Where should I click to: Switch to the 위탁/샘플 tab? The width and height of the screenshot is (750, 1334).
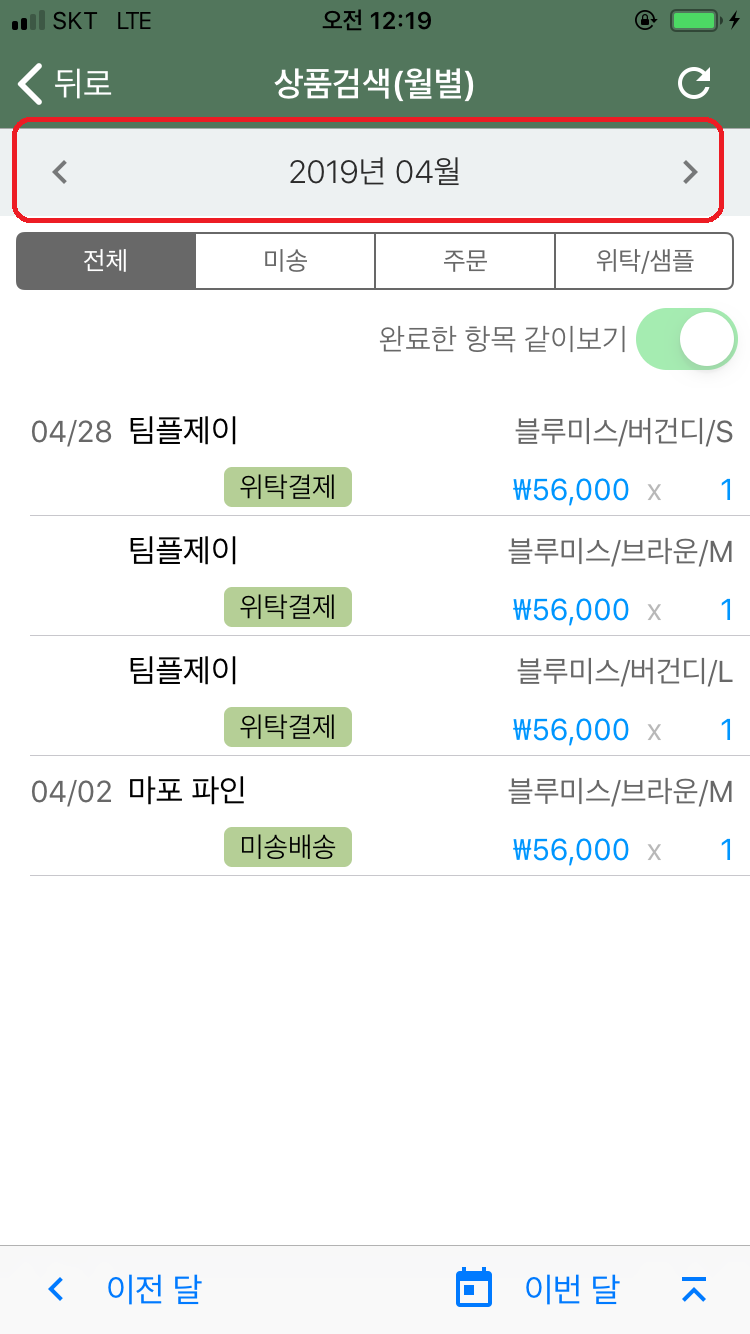pyautogui.click(x=644, y=261)
